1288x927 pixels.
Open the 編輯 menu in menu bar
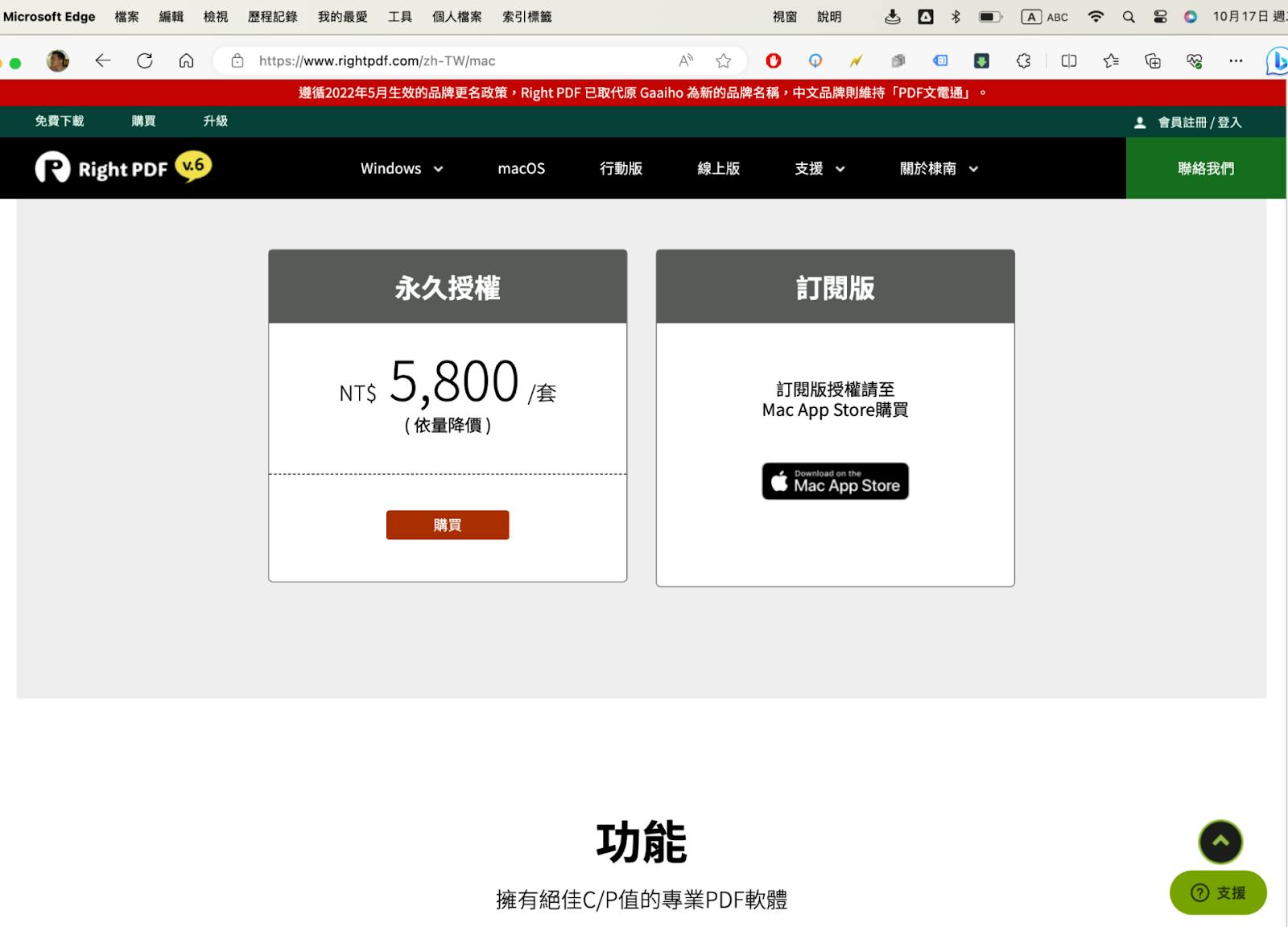click(171, 16)
